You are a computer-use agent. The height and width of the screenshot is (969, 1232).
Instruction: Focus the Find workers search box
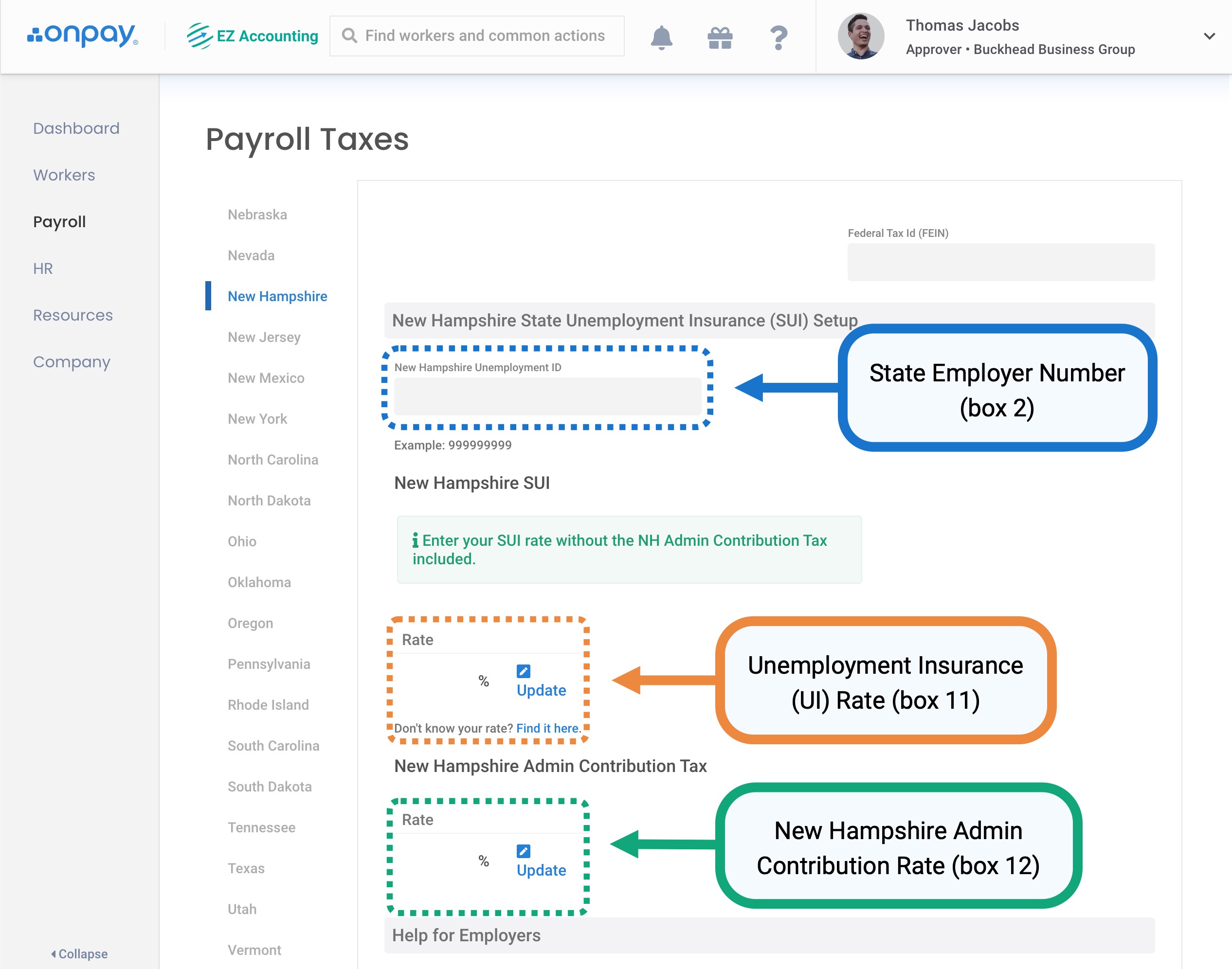tap(484, 36)
